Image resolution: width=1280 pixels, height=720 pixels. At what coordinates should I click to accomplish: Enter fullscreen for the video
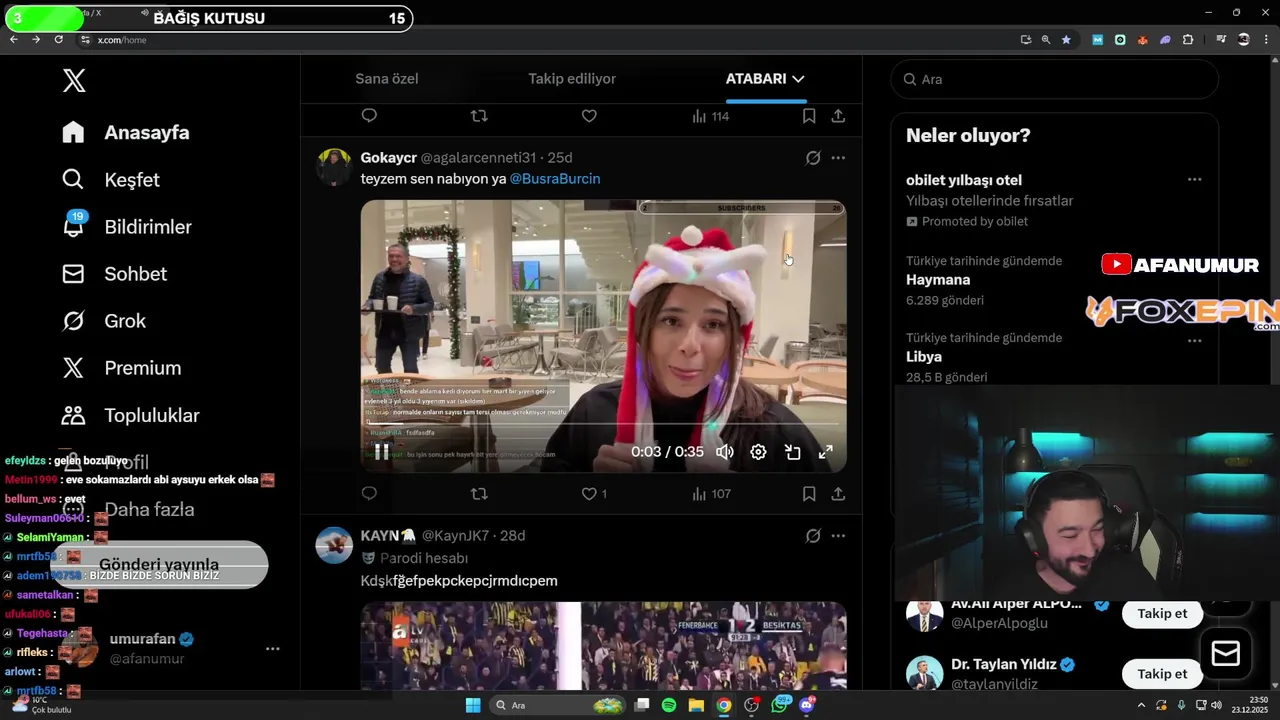click(x=826, y=452)
